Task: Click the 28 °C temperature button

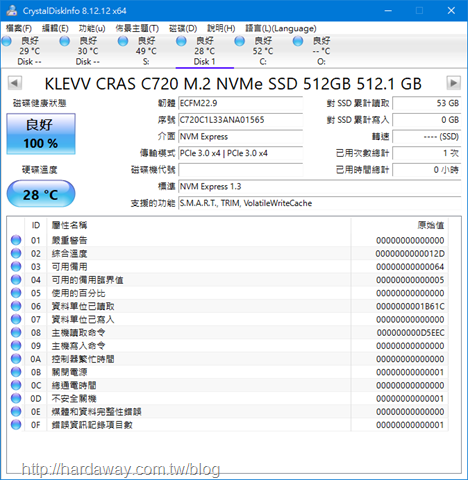Action: (41, 194)
